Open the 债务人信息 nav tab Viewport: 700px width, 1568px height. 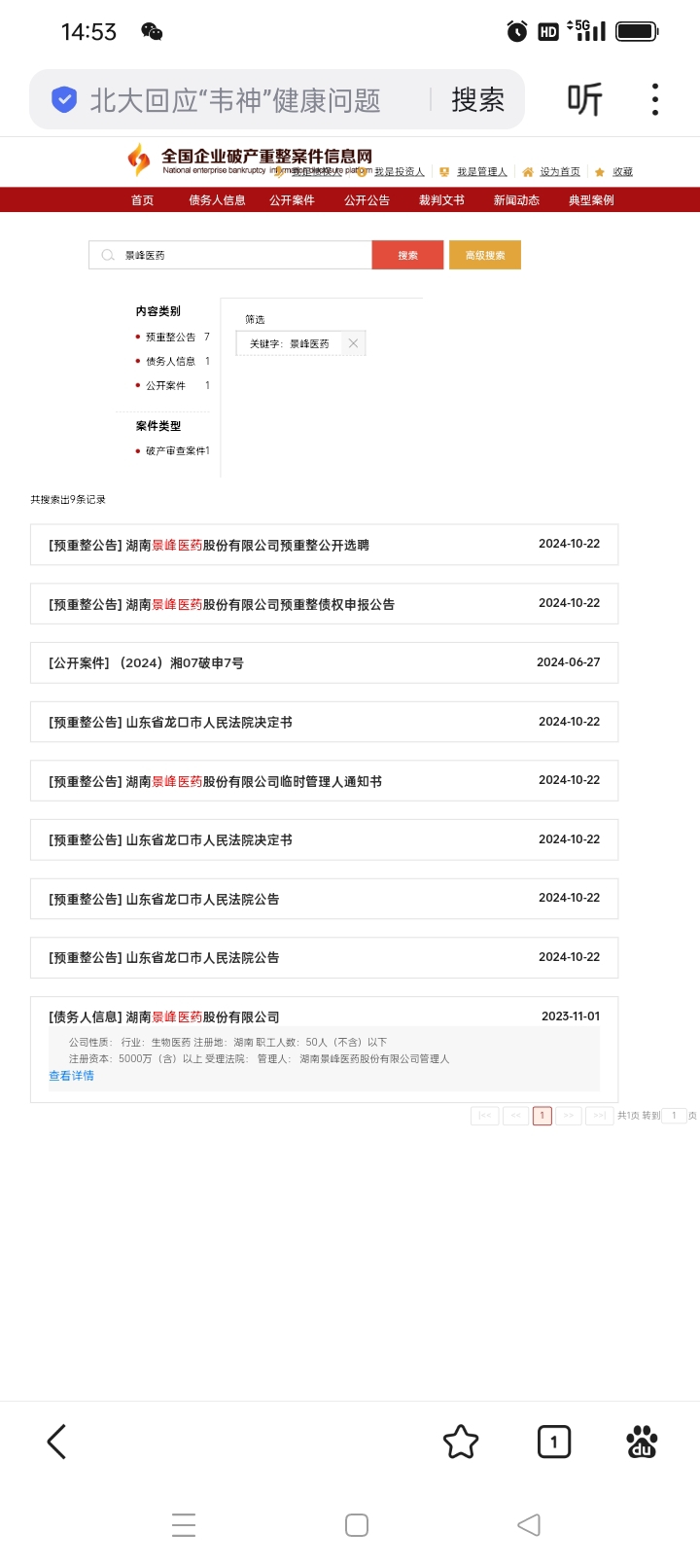[x=217, y=200]
